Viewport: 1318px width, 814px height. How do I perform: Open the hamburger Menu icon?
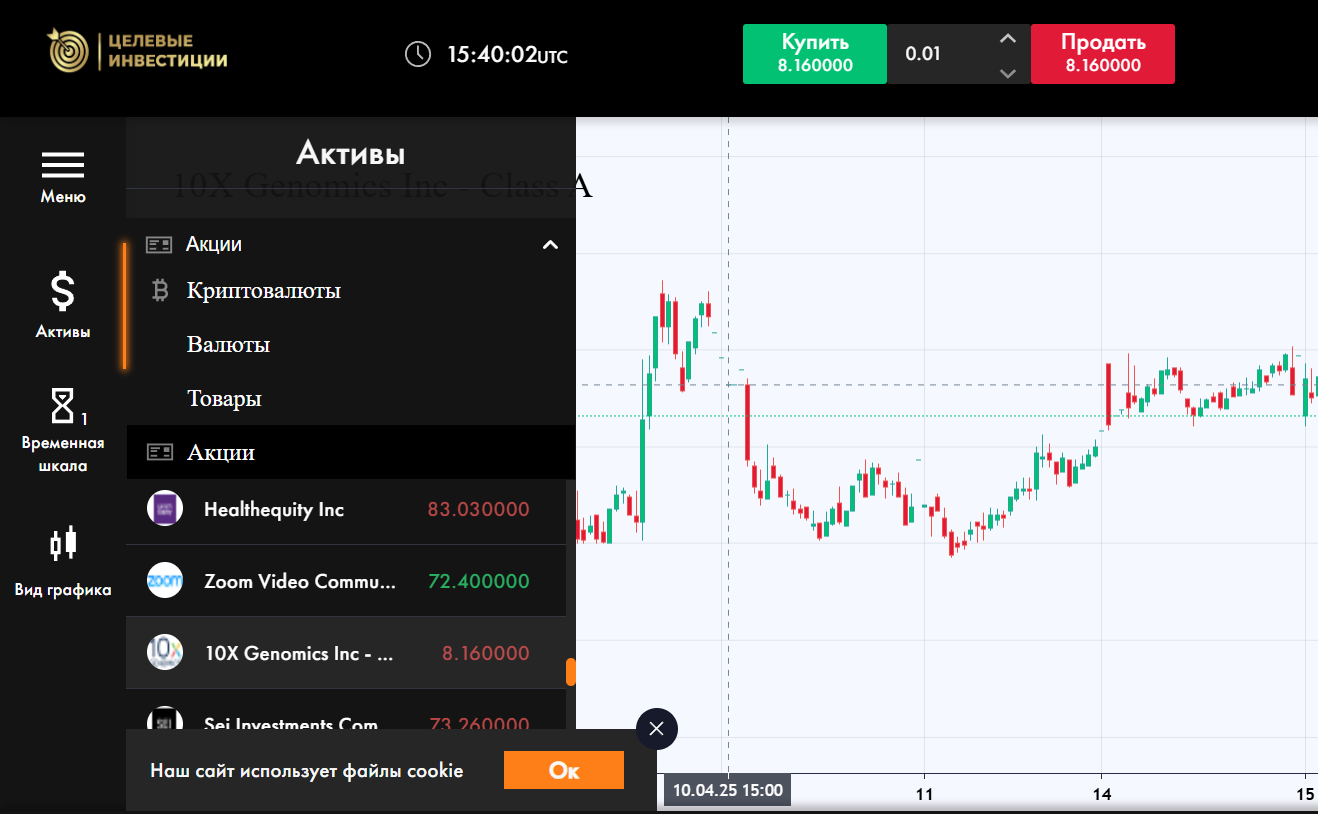pos(63,165)
